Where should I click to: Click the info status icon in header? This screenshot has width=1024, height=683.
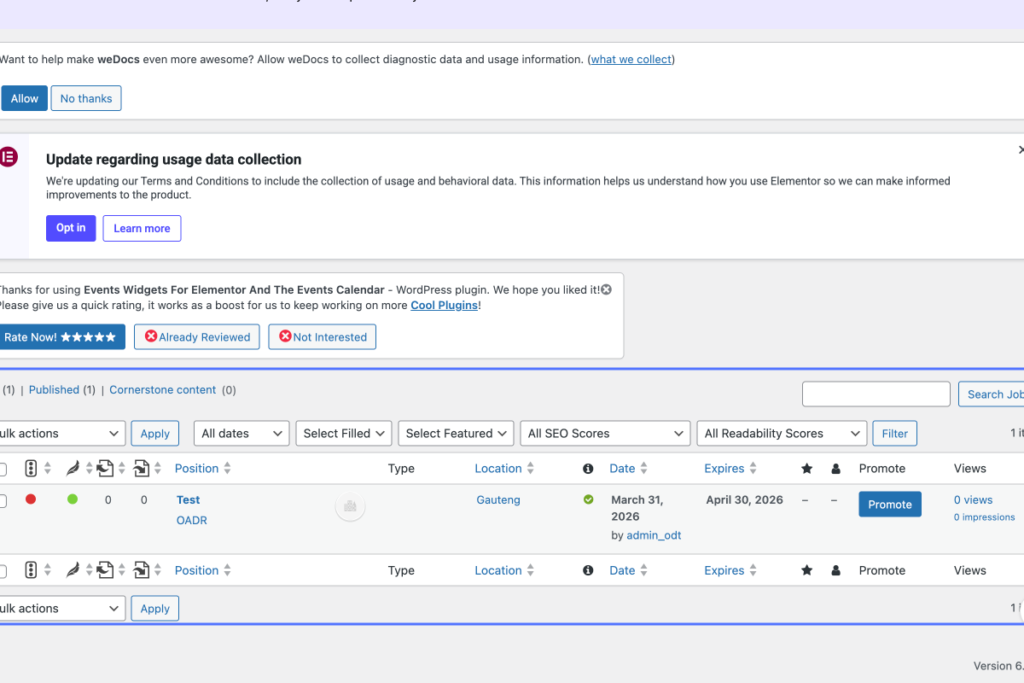click(x=588, y=469)
